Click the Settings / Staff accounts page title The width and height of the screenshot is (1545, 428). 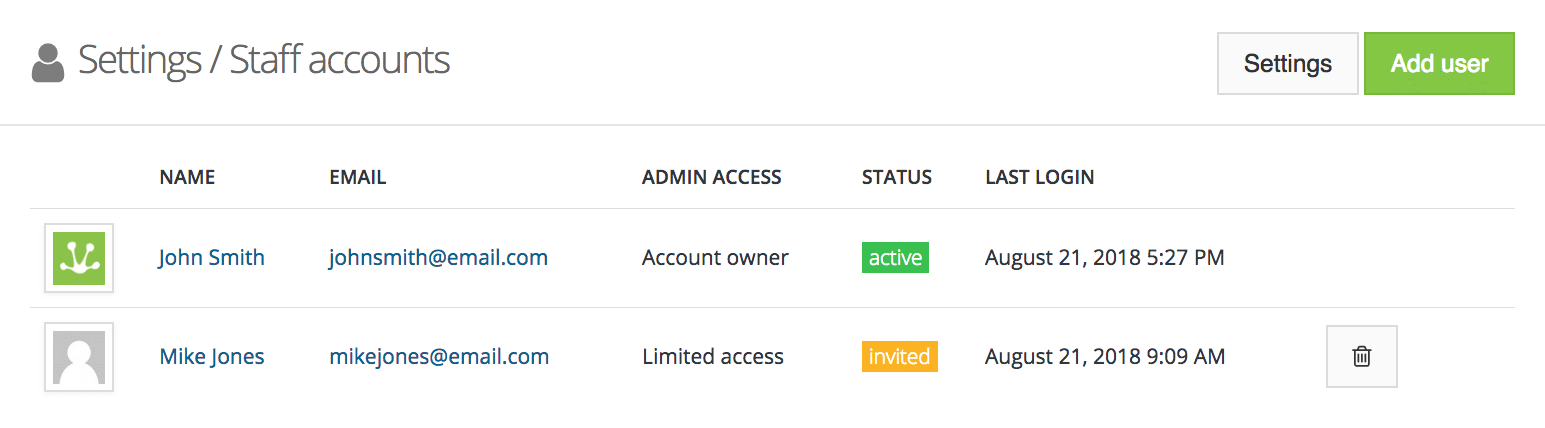[264, 61]
